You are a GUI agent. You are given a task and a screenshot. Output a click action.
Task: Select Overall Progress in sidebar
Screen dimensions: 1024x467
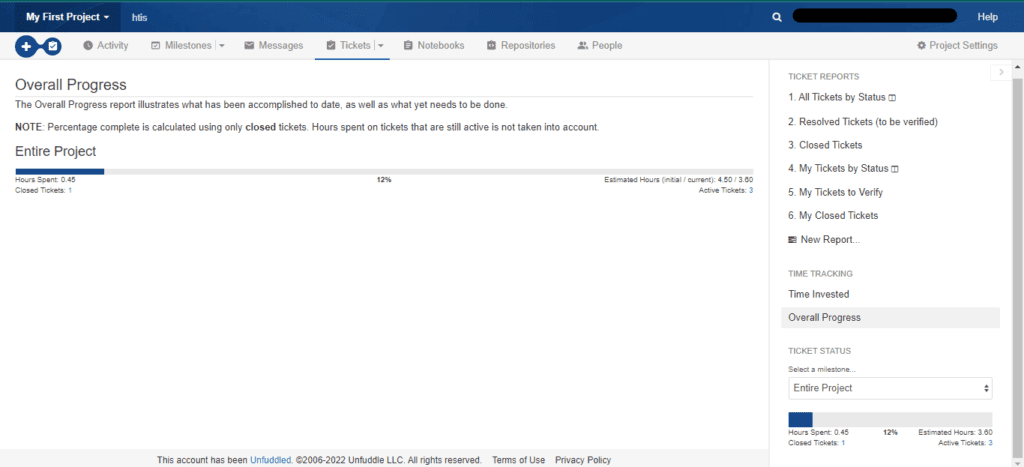click(890, 317)
